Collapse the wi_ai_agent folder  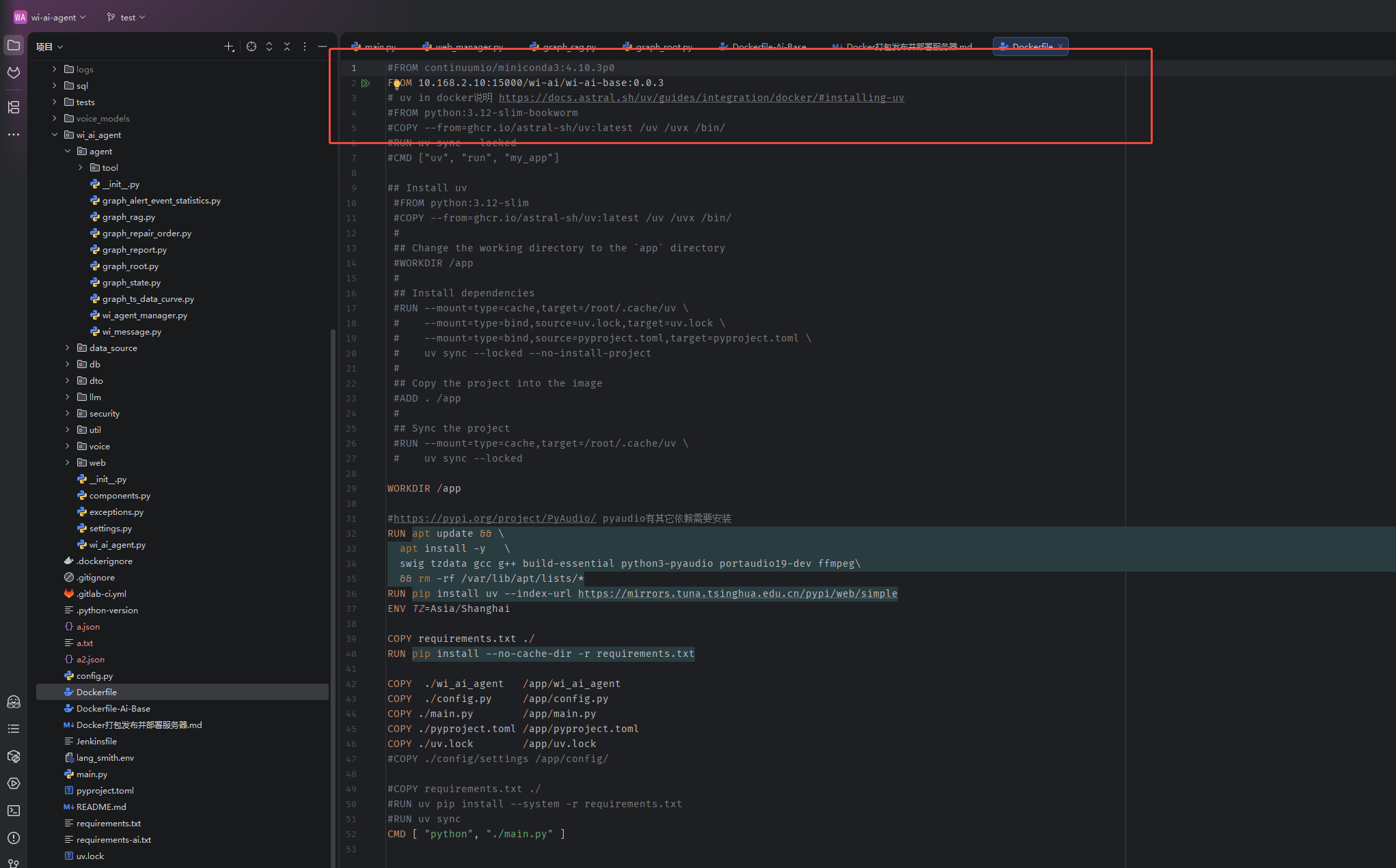(54, 135)
